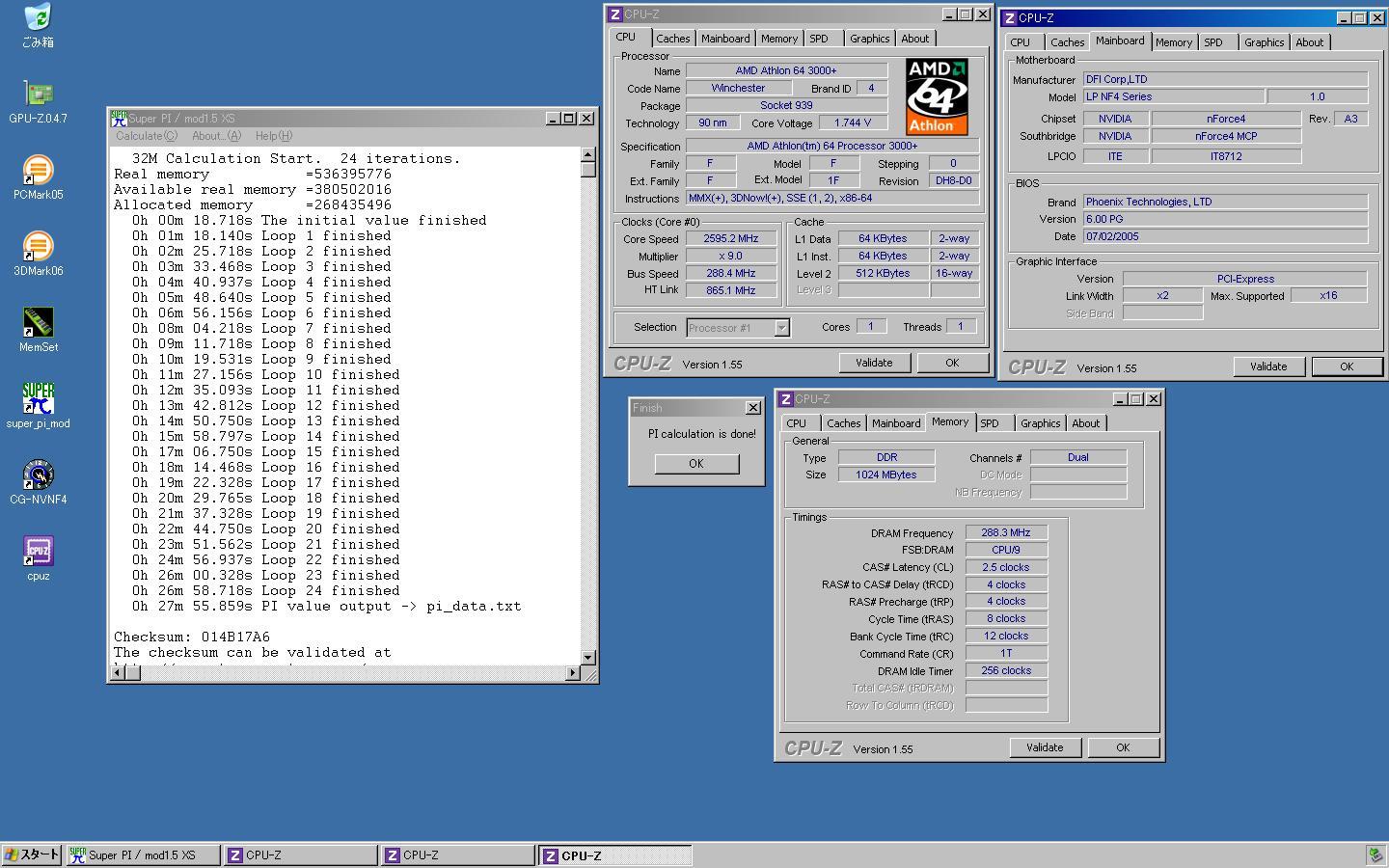
Task: Open SPD tab in Mainboard window
Action: pyautogui.click(x=1213, y=42)
